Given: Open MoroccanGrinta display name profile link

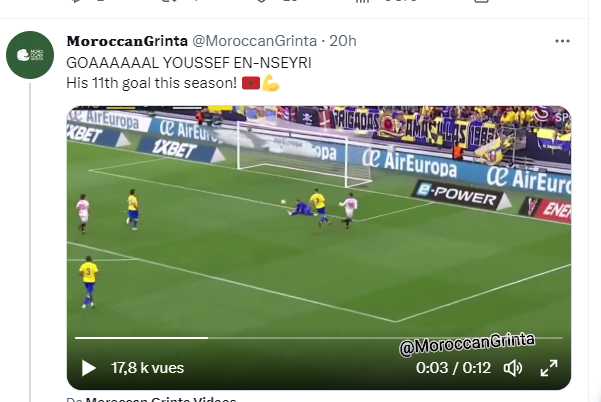Looking at the screenshot, I should coord(127,41).
